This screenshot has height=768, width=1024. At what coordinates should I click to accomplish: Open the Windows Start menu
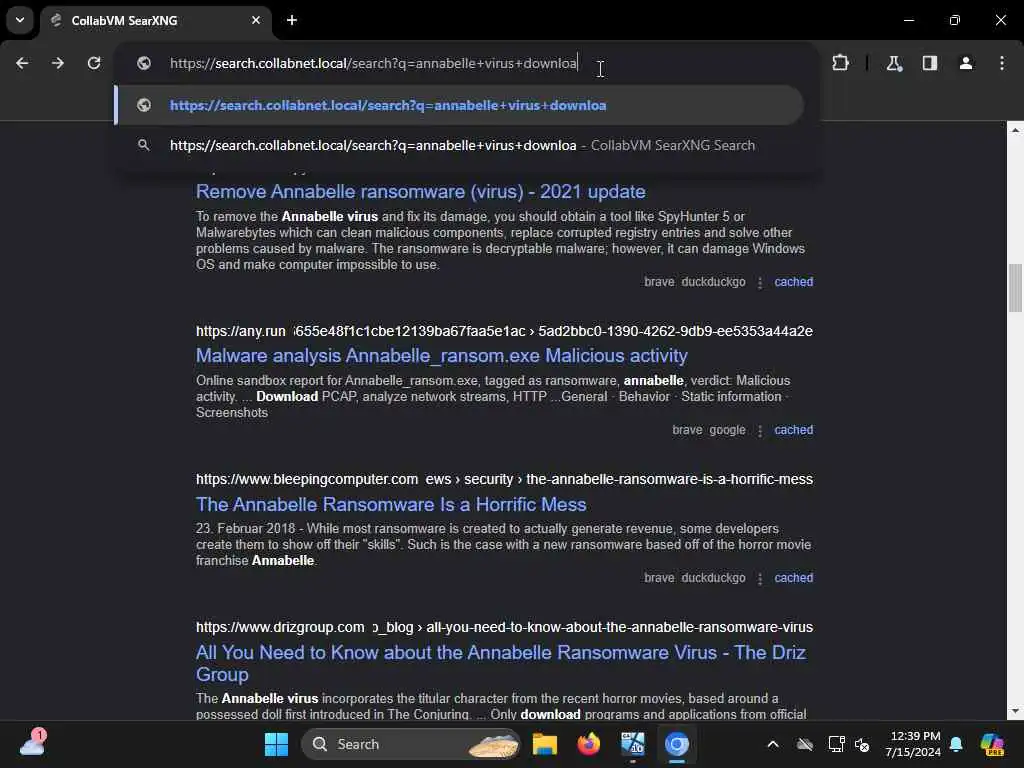point(276,744)
